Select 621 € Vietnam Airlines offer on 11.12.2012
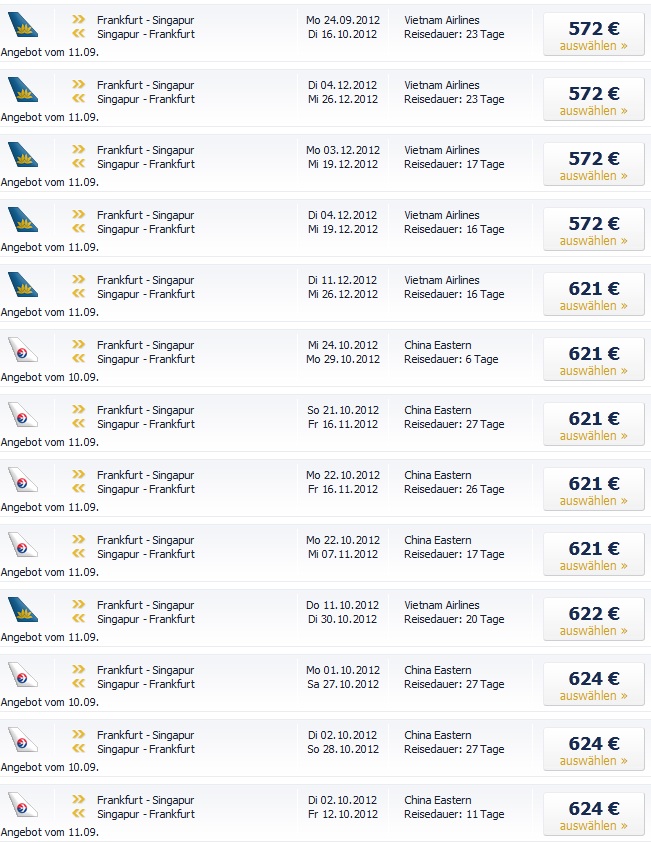 point(594,294)
